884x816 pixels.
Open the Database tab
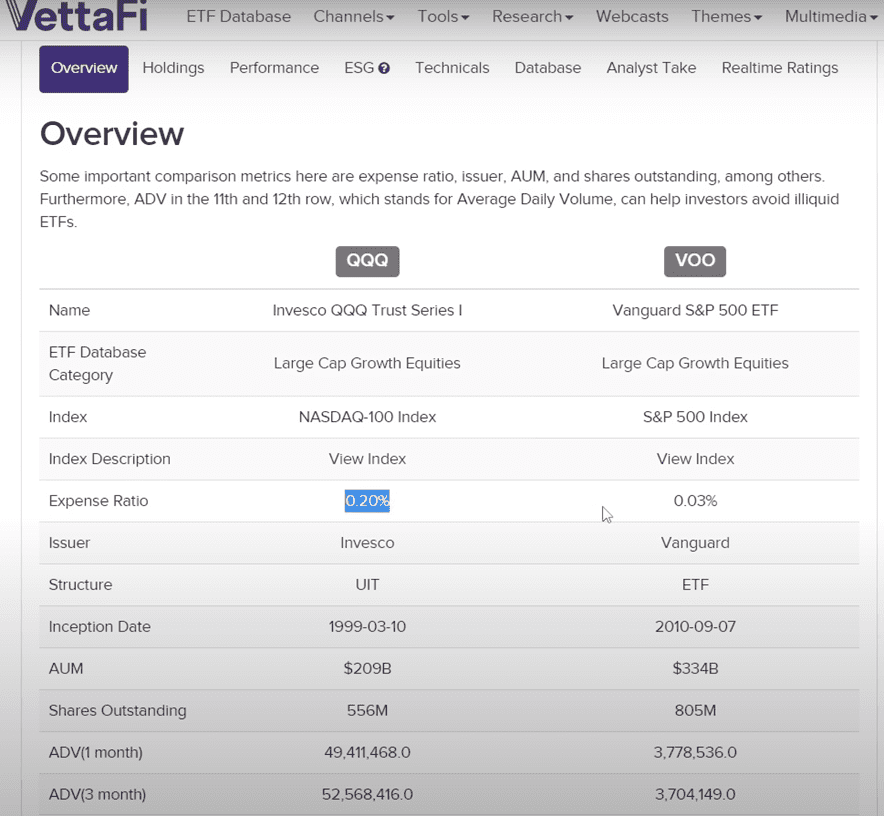pos(547,68)
